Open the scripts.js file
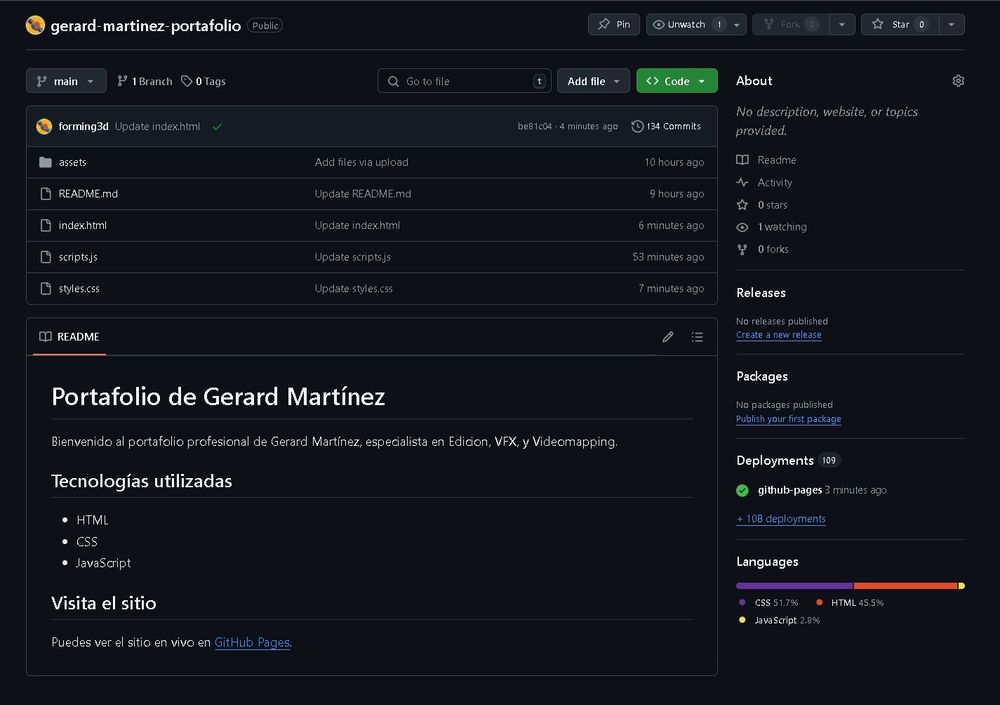The width and height of the screenshot is (1000, 705). click(78, 256)
